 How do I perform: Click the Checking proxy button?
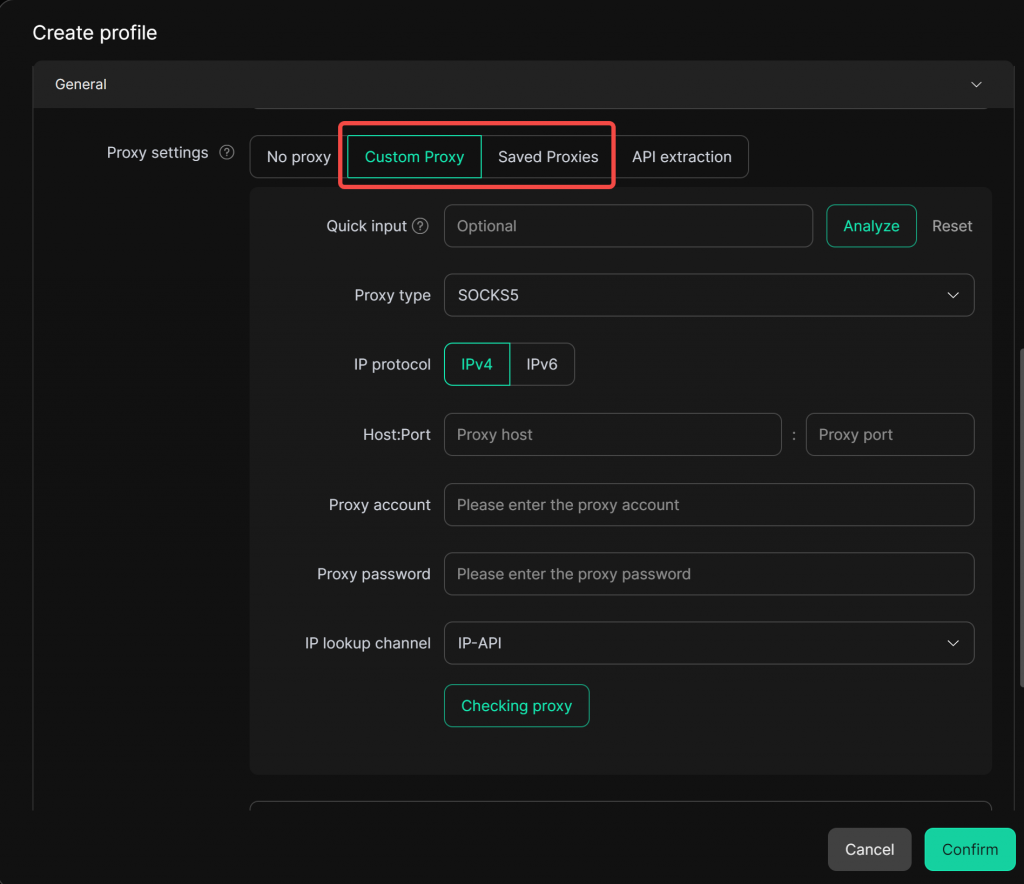point(516,706)
